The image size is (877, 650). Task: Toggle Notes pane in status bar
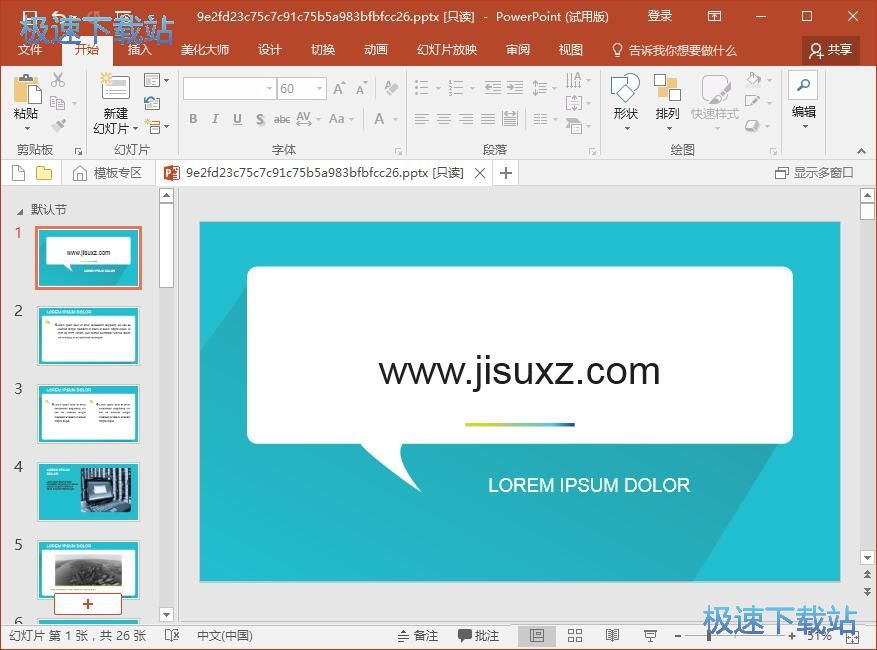pos(417,635)
